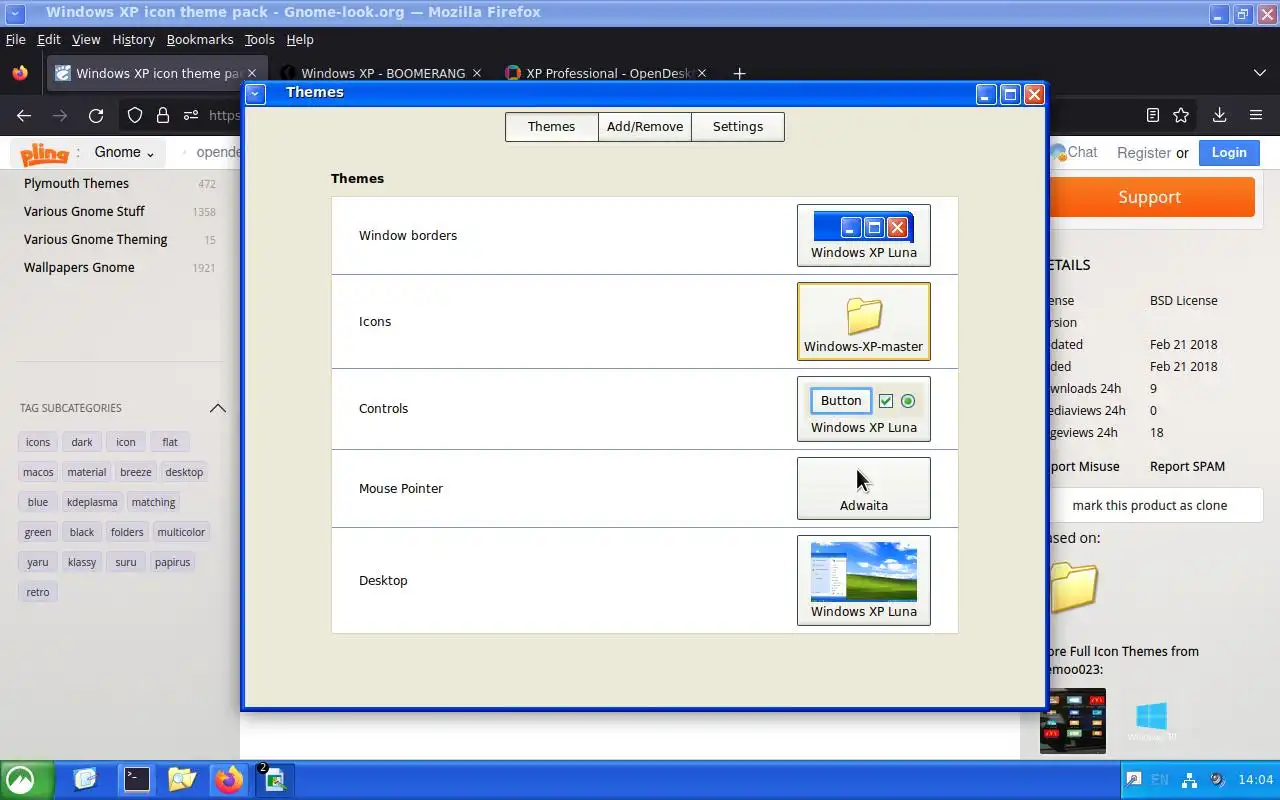Click the show desktop taskbar icon
This screenshot has width=1280, height=800.
[85, 779]
